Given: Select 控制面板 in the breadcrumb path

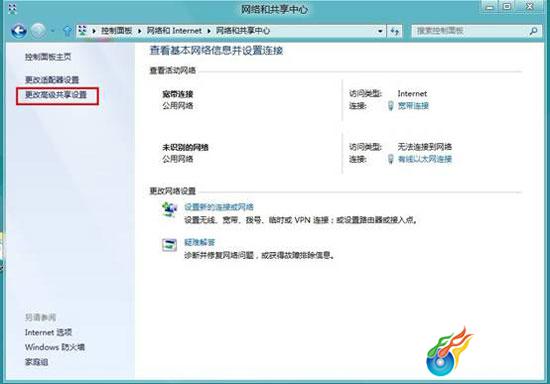Looking at the screenshot, I should (x=116, y=31).
